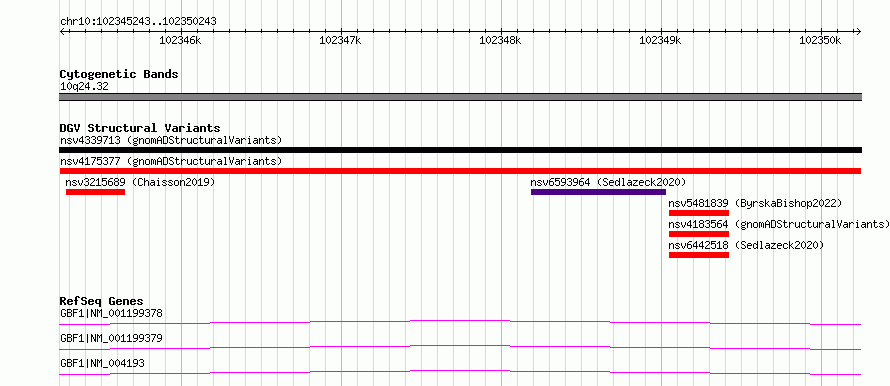The width and height of the screenshot is (890, 386).
Task: Click the Cytogenetic Bands track title
Action: coord(119,74)
